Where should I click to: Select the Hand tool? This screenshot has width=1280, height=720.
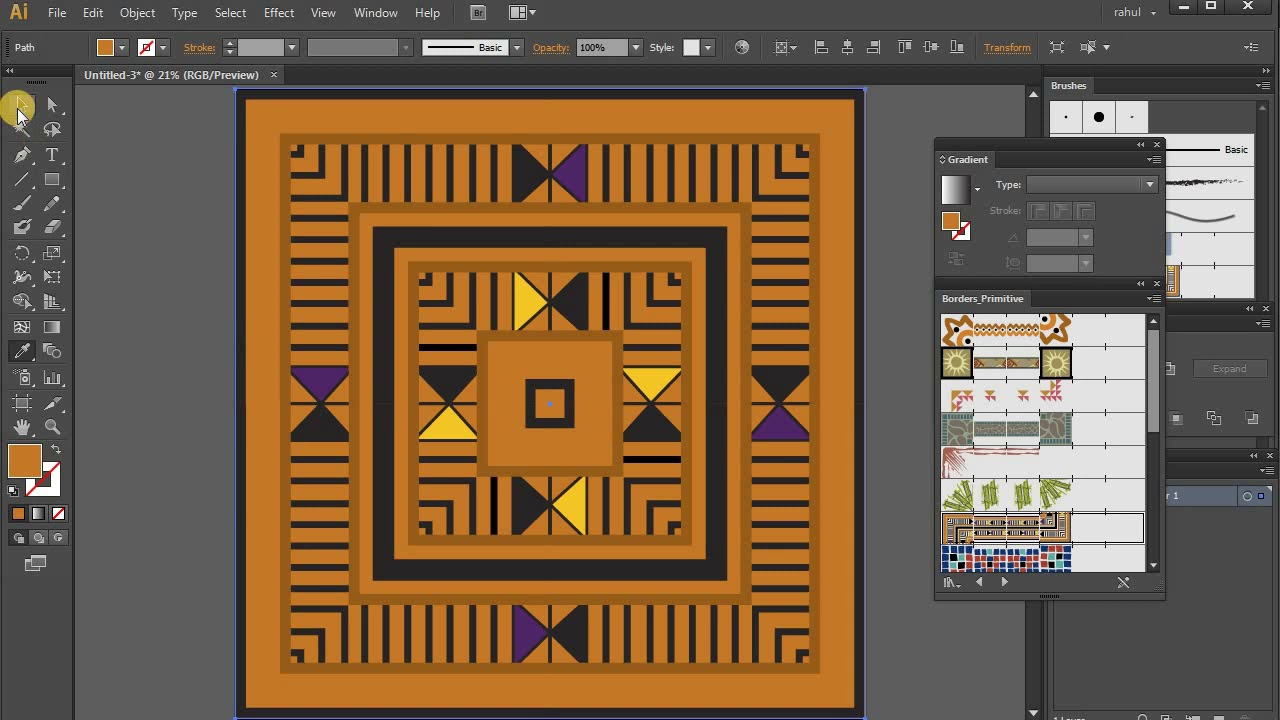click(22, 427)
